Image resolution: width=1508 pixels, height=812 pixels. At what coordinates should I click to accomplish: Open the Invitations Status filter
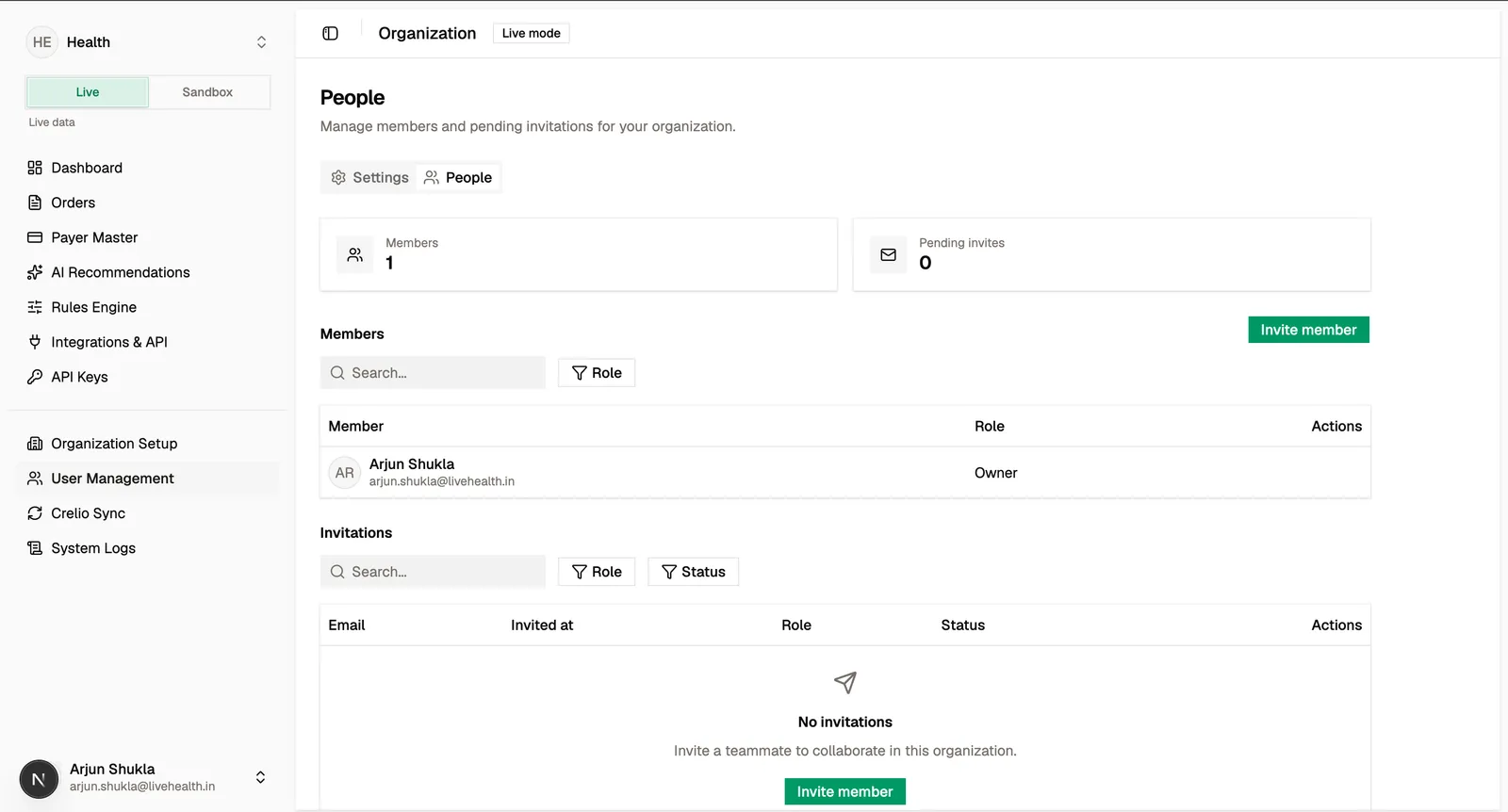click(693, 572)
